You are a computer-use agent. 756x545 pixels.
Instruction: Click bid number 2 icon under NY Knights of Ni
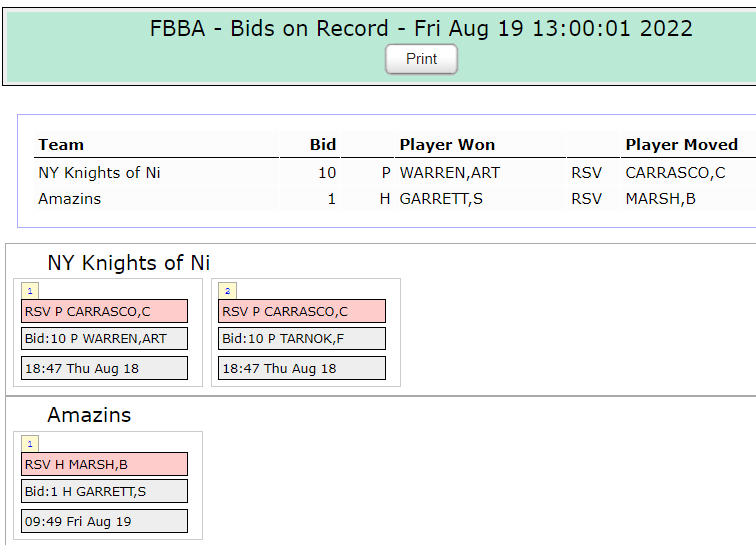227,291
